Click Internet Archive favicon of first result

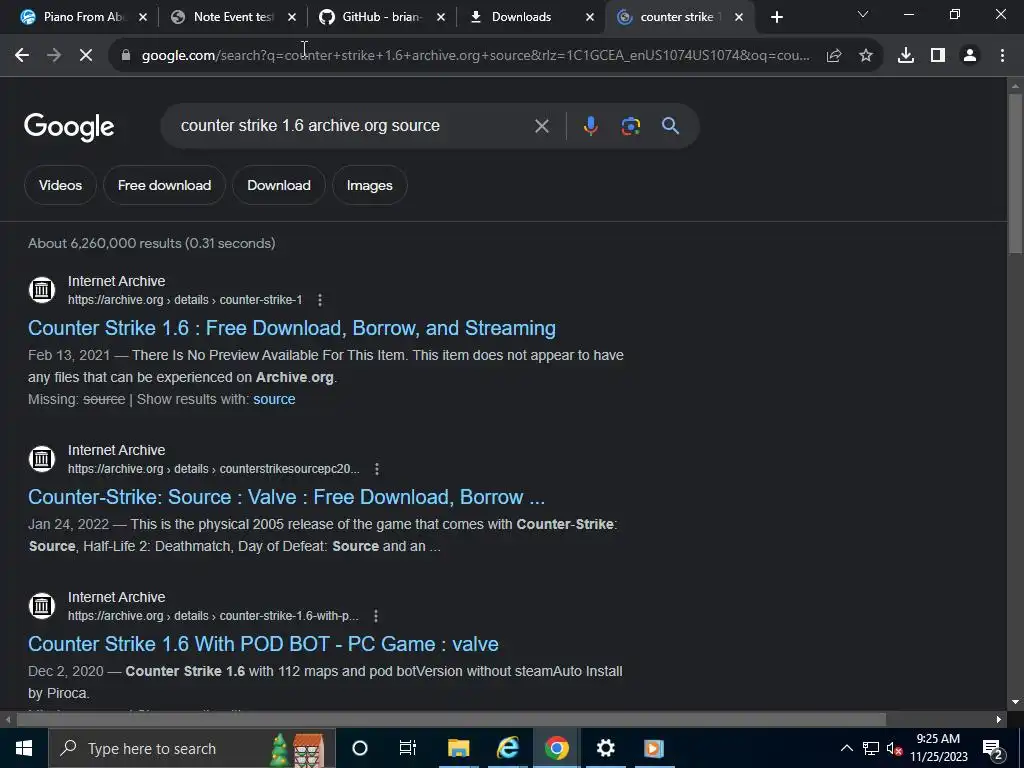pos(42,289)
